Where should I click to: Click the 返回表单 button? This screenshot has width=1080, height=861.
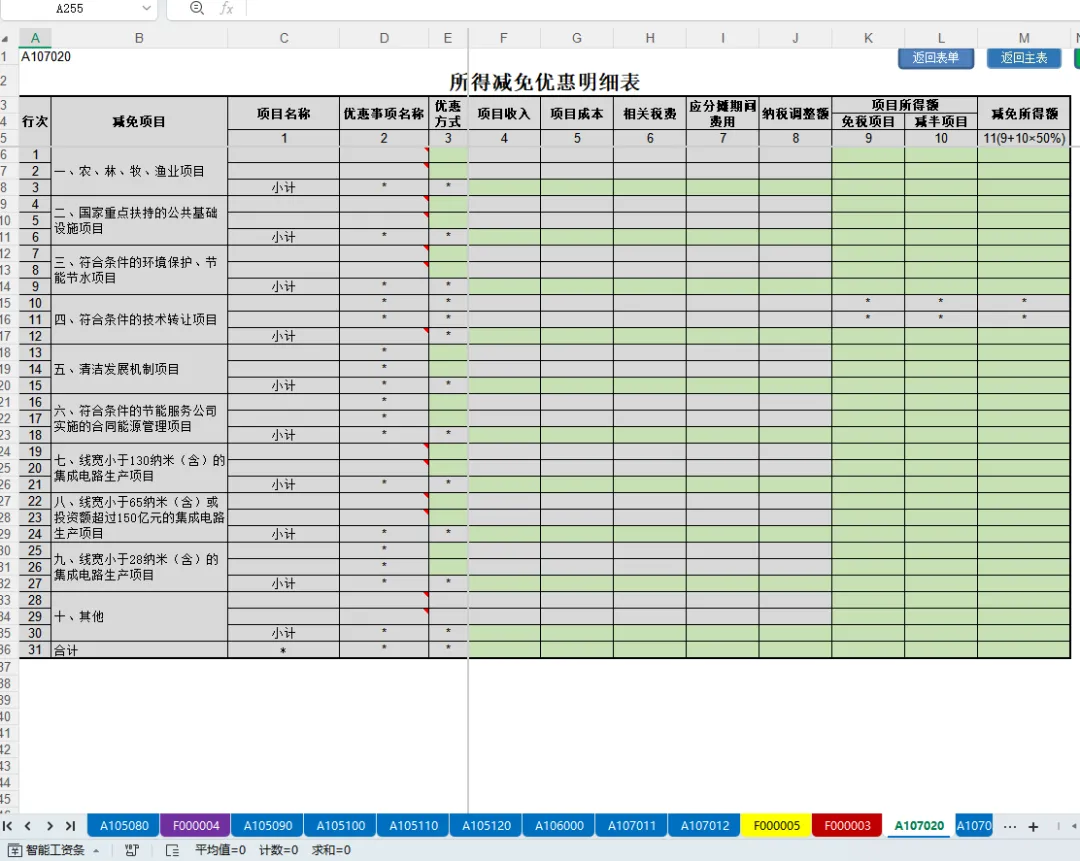[x=935, y=58]
